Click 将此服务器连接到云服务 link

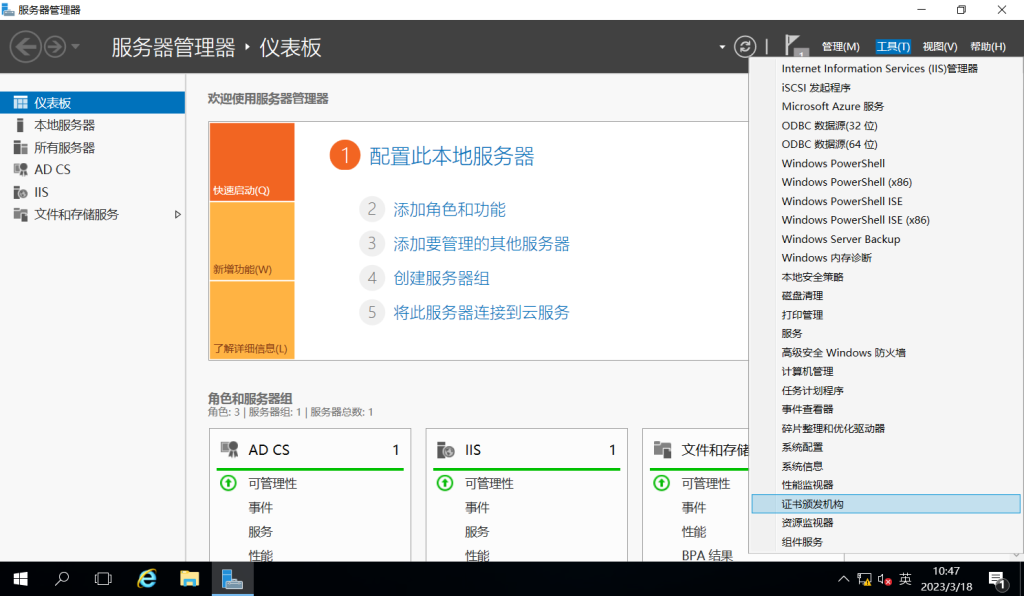481,313
